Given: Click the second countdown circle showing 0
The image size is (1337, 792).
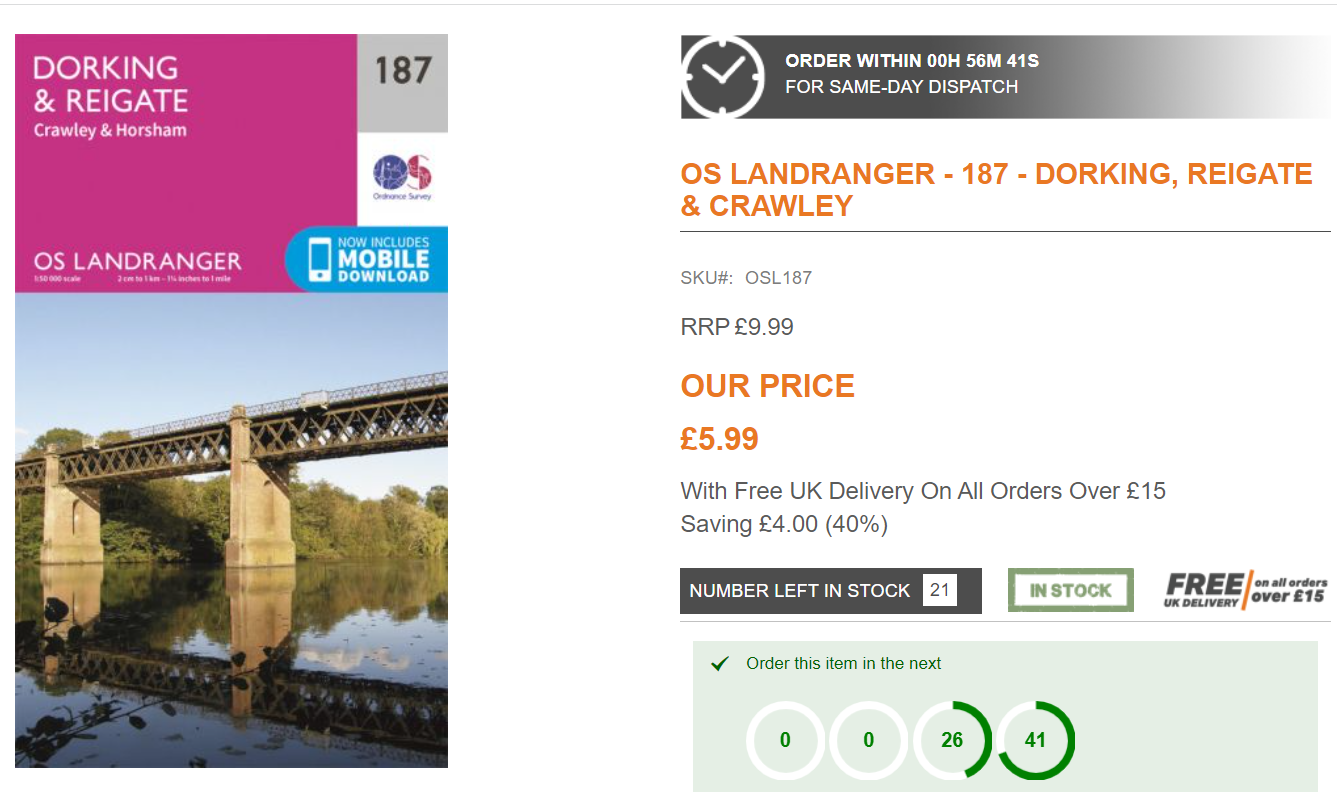Looking at the screenshot, I should 868,740.
